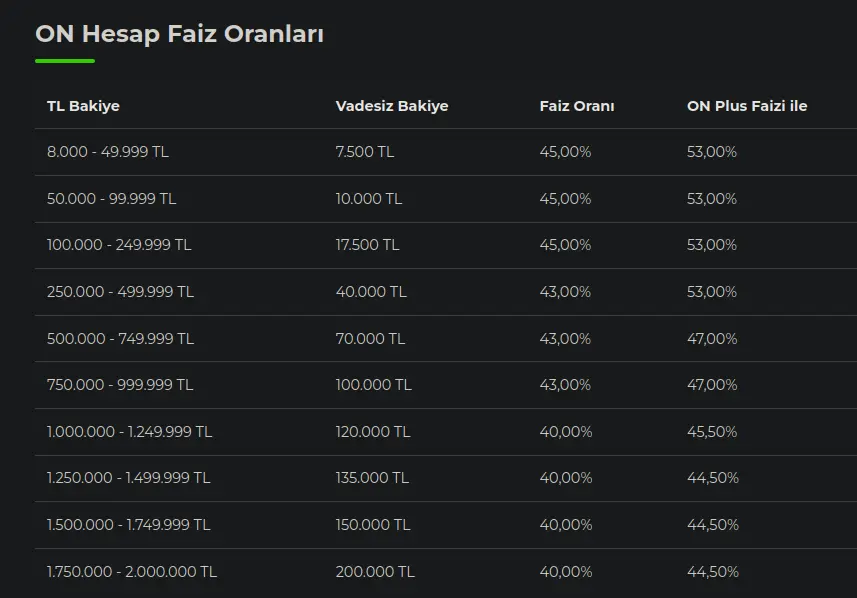Image resolution: width=857 pixels, height=598 pixels.
Task: Click the Faiz Oranı column header
Action: pyautogui.click(x=577, y=106)
